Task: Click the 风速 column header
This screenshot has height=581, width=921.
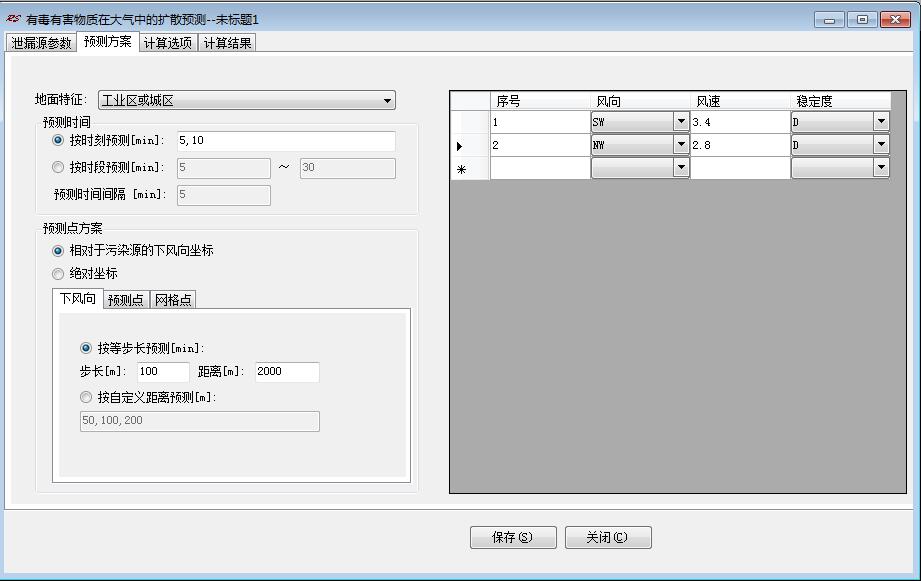Action: tap(740, 101)
